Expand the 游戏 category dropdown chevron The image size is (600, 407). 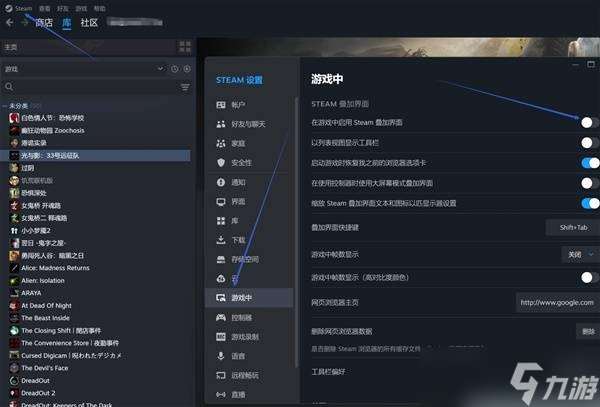[160, 68]
